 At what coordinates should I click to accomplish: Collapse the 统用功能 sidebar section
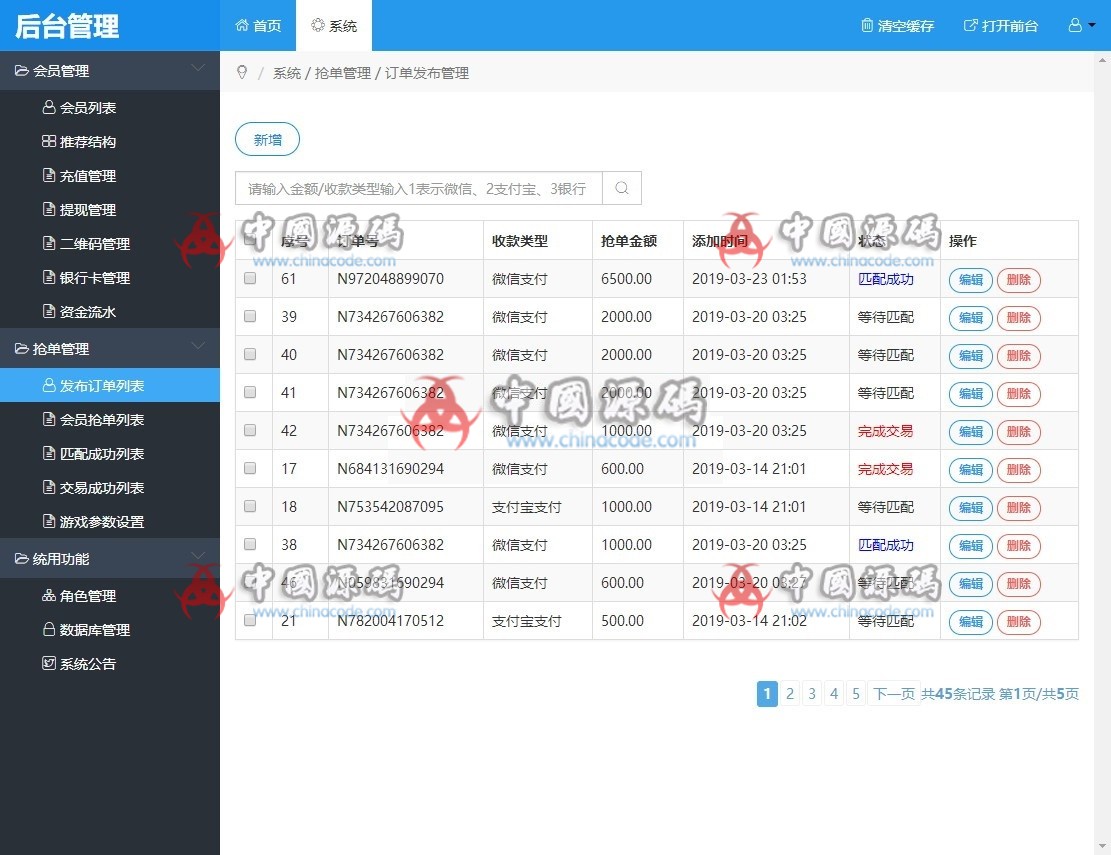199,558
